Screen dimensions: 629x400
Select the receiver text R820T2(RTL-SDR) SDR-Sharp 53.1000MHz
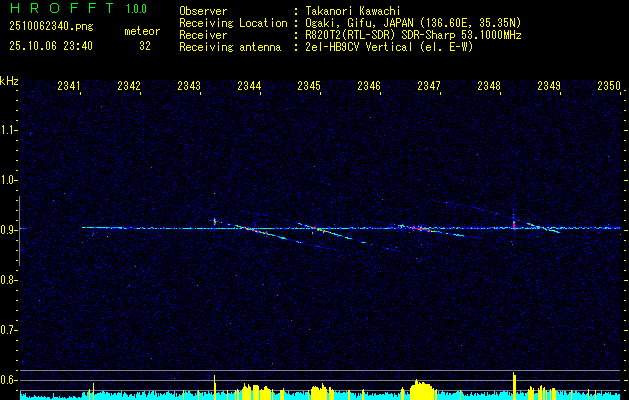point(414,35)
